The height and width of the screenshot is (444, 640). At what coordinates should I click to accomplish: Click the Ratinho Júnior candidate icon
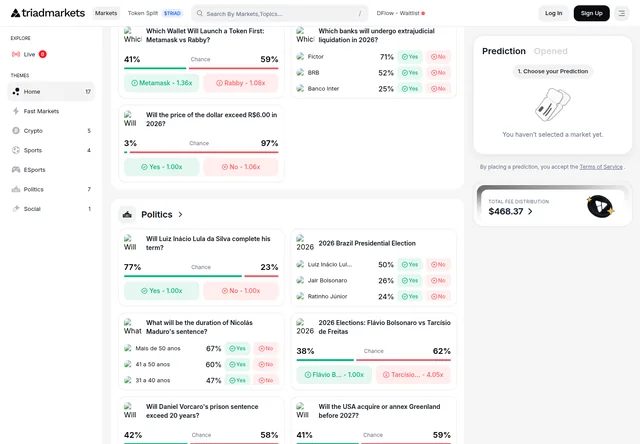pos(300,296)
